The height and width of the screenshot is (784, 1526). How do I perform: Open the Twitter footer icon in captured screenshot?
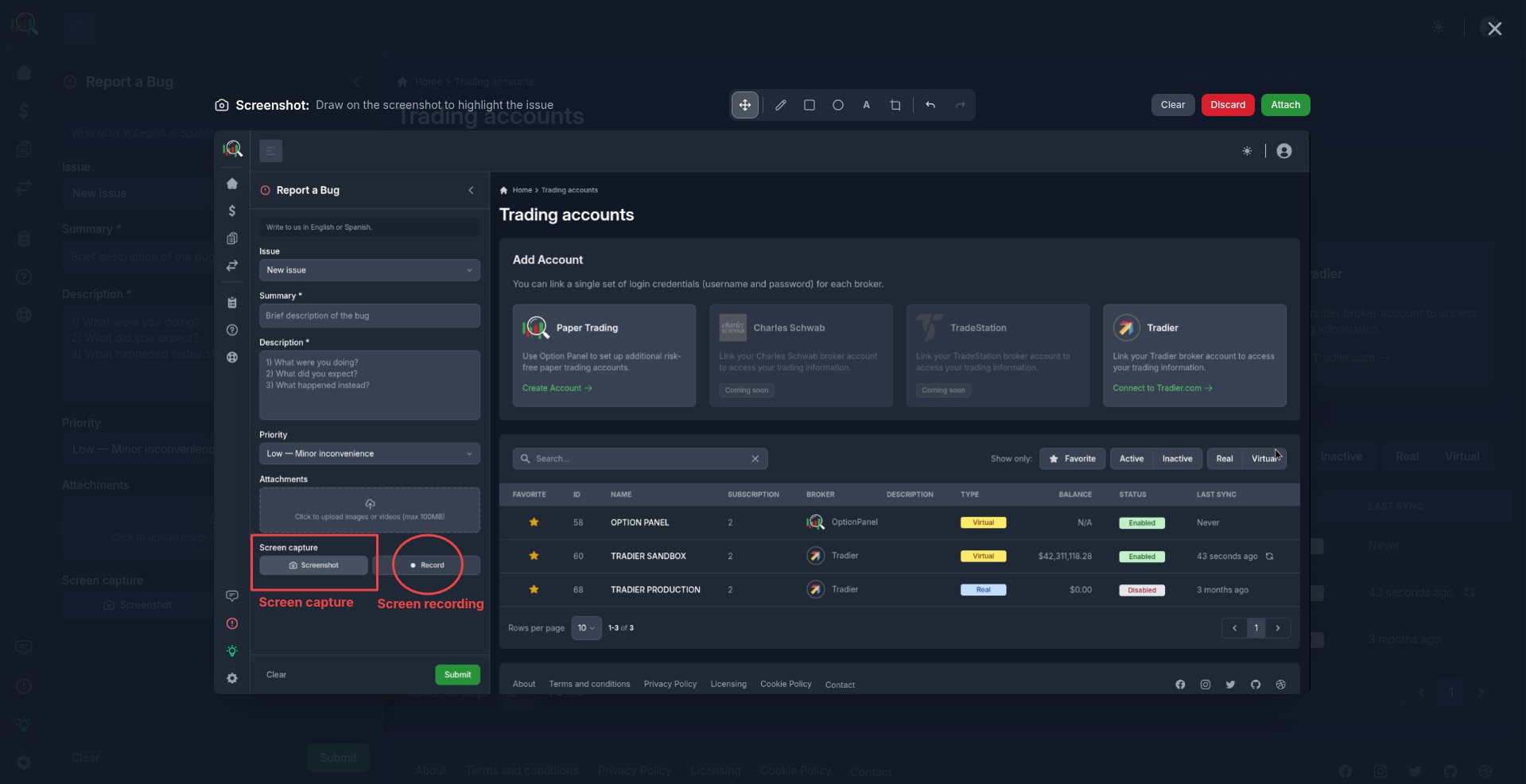click(x=1230, y=685)
